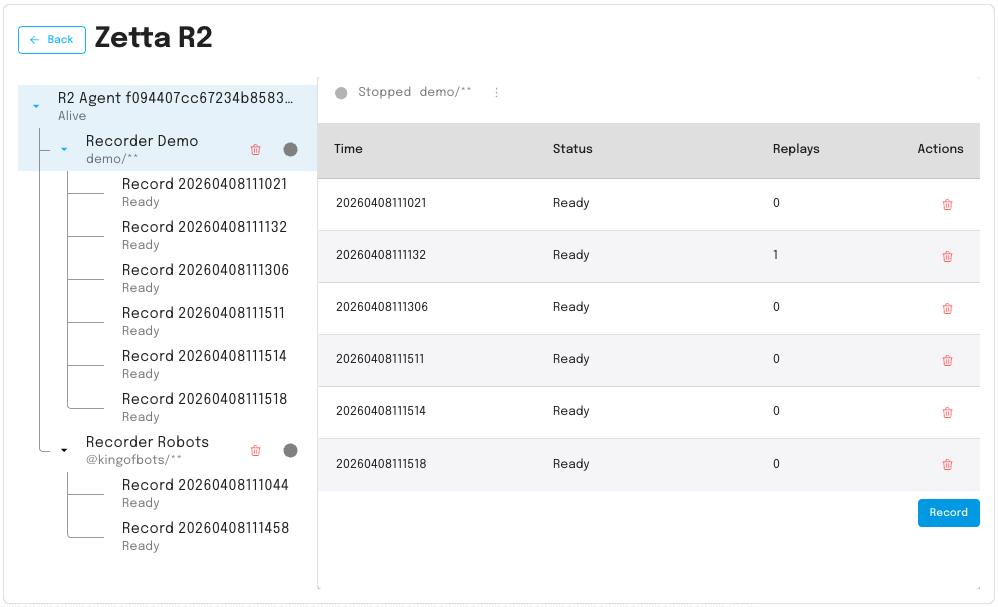The image size is (998, 607).
Task: Start recording with the blue Record button
Action: 948,513
